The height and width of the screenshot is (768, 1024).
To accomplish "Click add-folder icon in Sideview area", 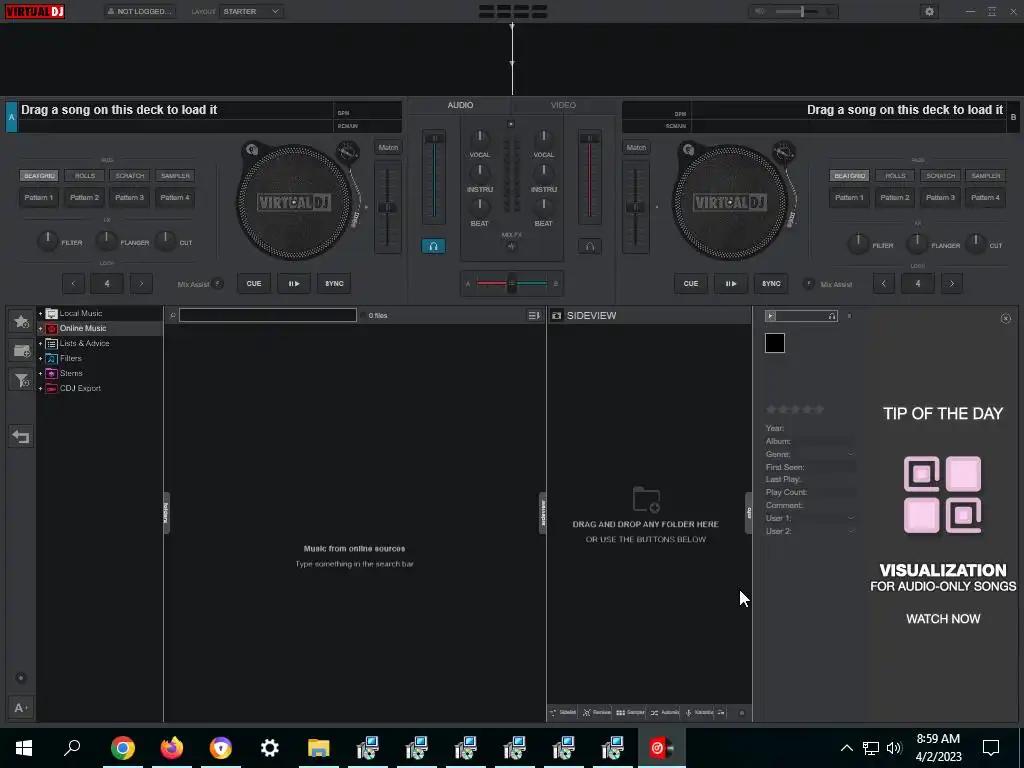I will pos(646,500).
